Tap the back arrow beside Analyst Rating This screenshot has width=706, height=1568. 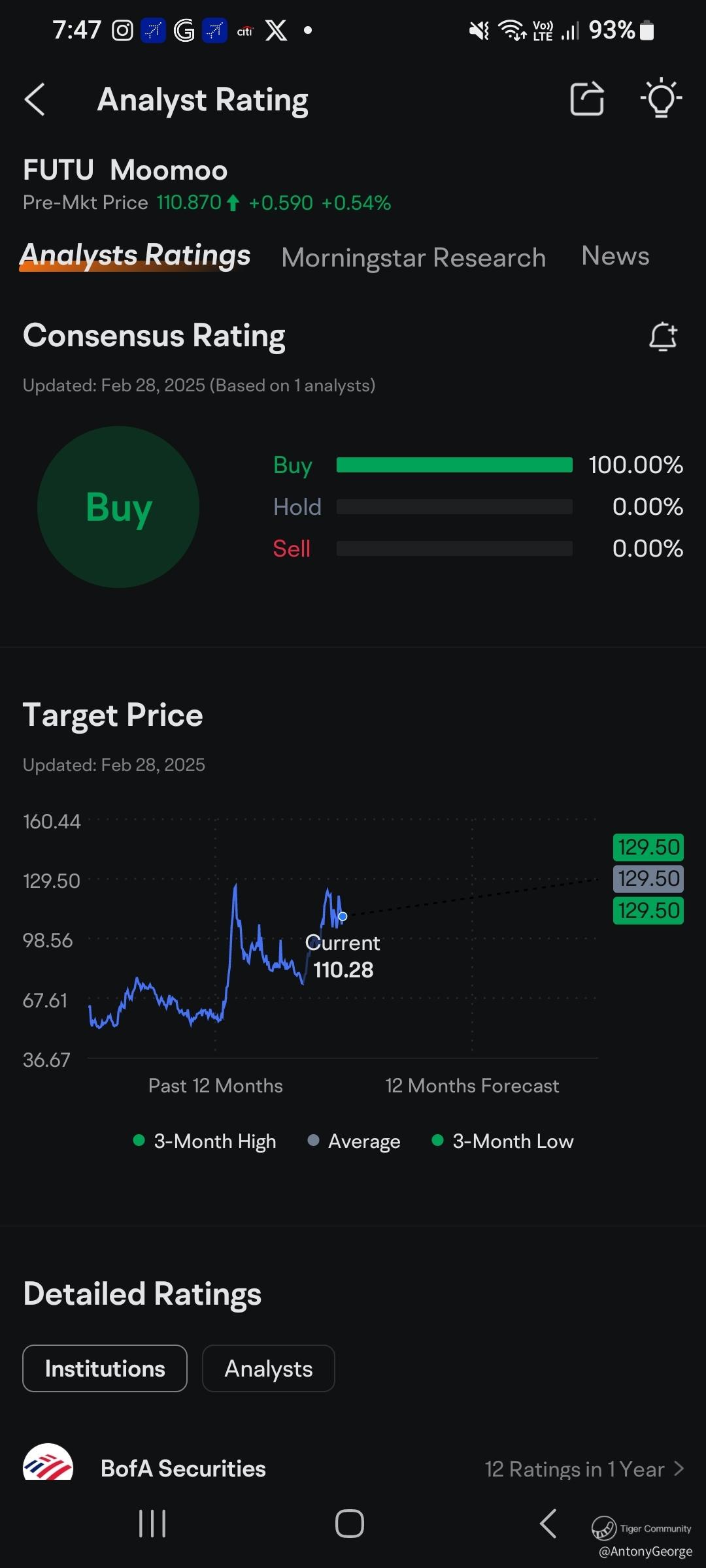[35, 99]
